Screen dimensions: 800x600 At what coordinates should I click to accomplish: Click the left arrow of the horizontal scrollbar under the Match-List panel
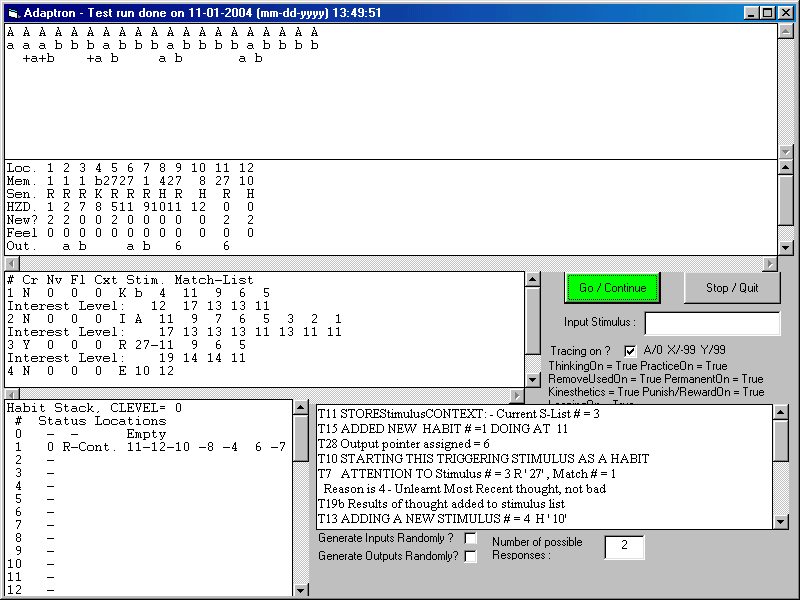[12, 394]
